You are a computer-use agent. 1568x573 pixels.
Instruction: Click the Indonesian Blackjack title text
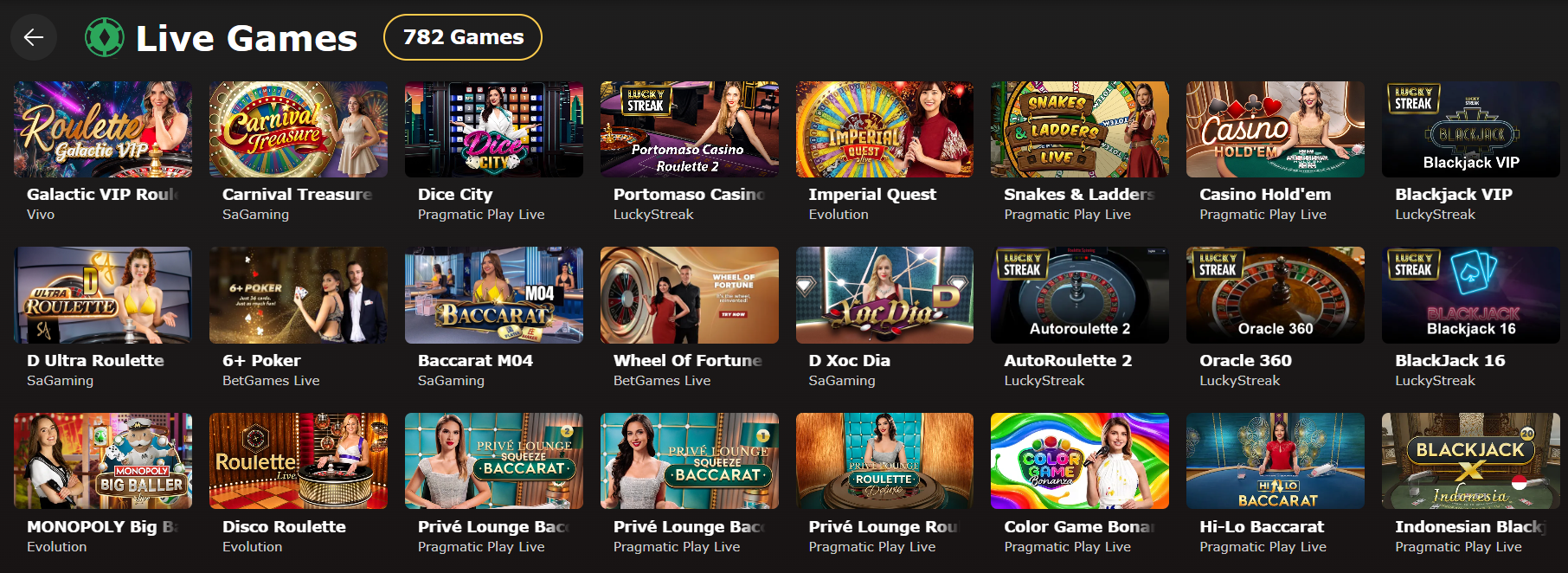point(1470,527)
